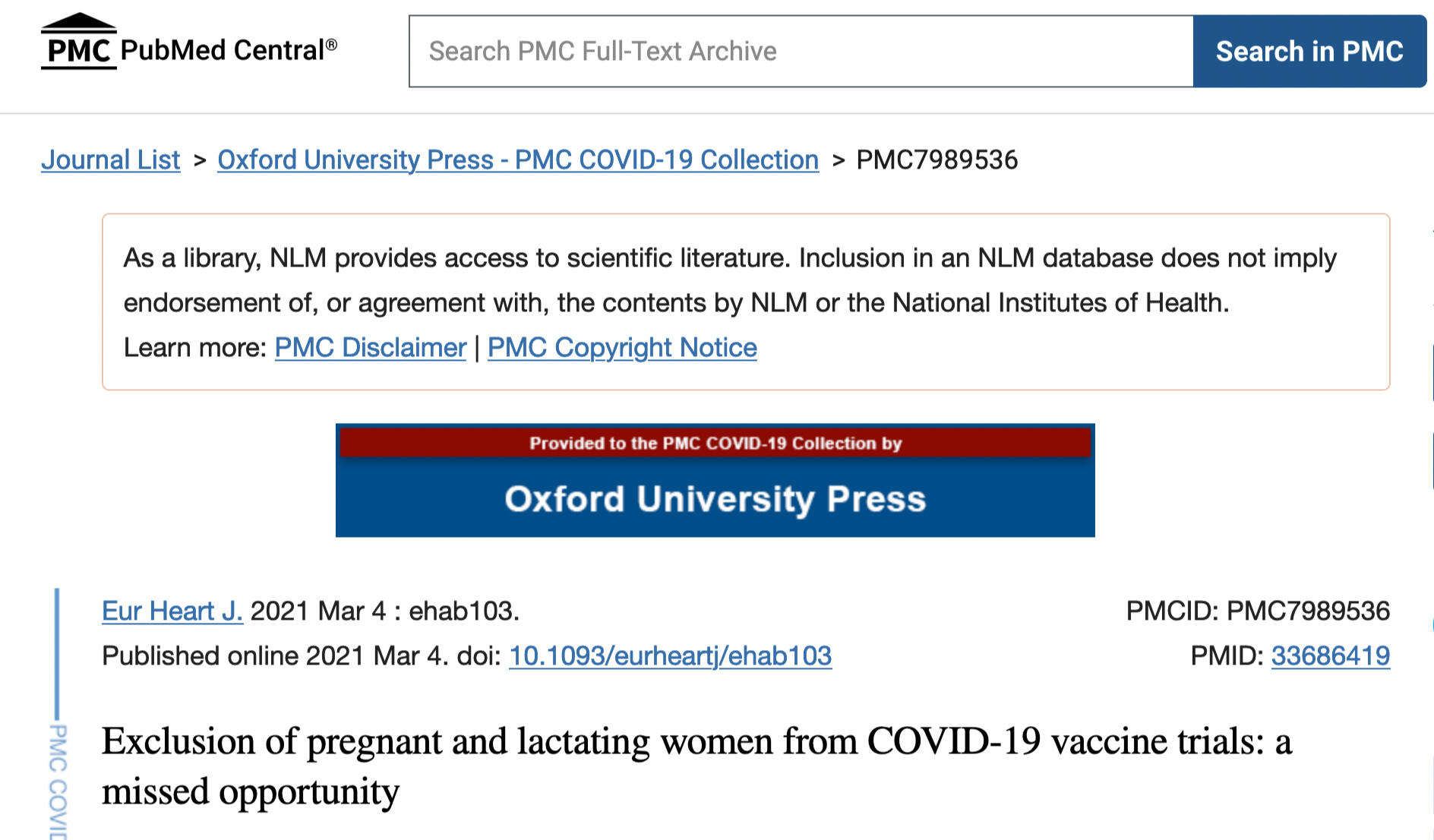
Task: Open the PMC Disclaimer link
Action: pyautogui.click(x=370, y=347)
